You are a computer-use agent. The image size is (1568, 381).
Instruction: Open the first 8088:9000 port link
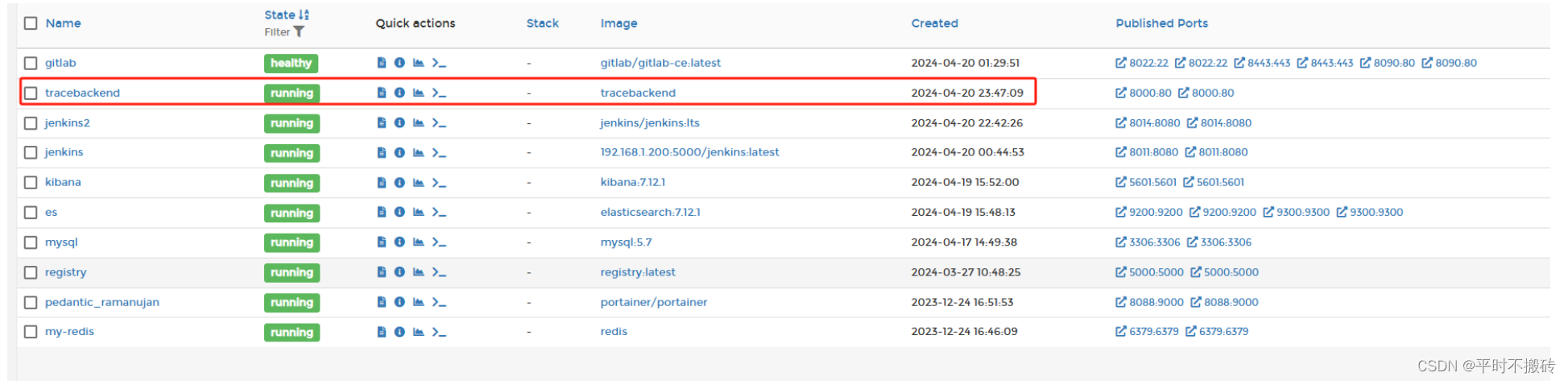(1149, 302)
